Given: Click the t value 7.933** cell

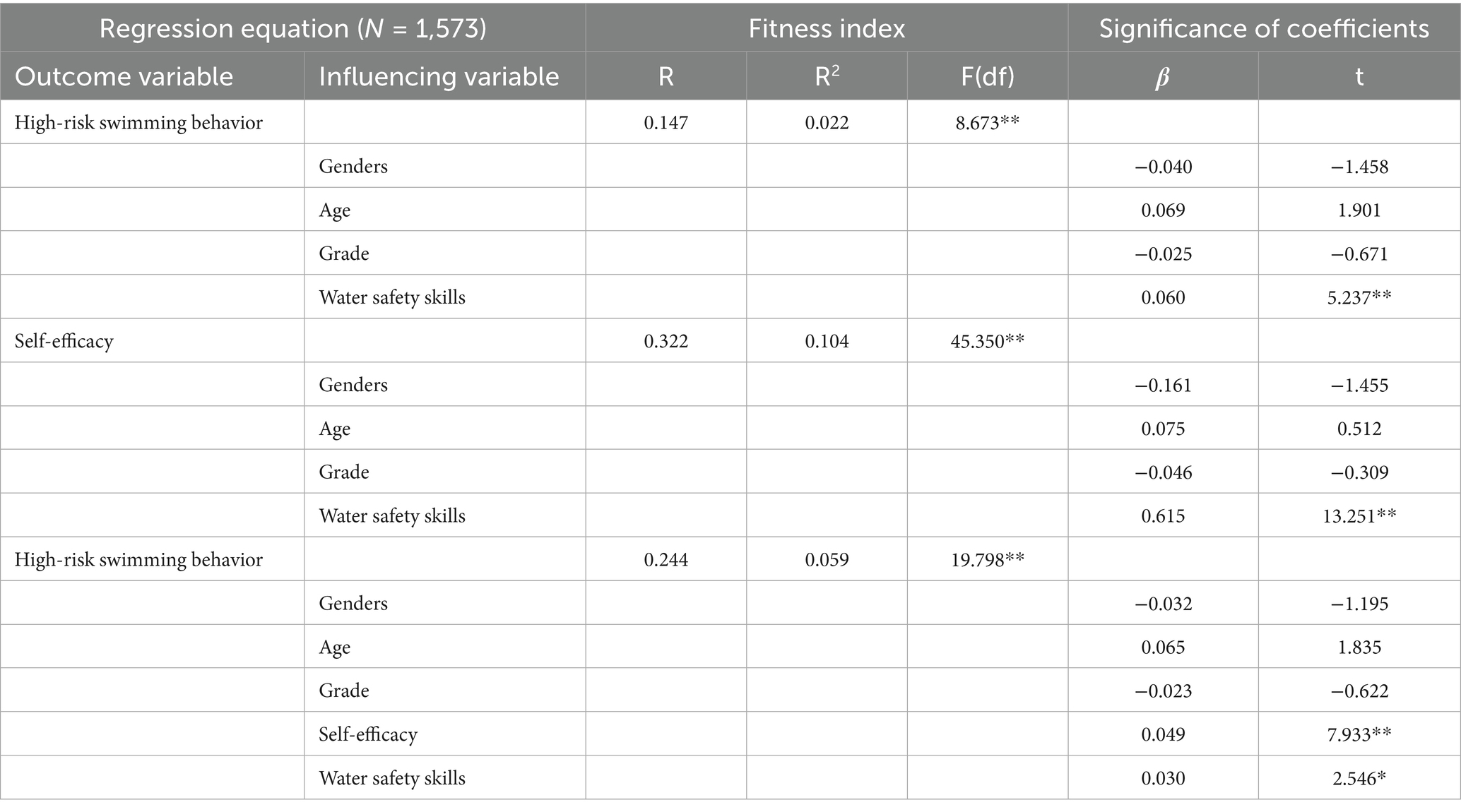Looking at the screenshot, I should pos(1359,734).
